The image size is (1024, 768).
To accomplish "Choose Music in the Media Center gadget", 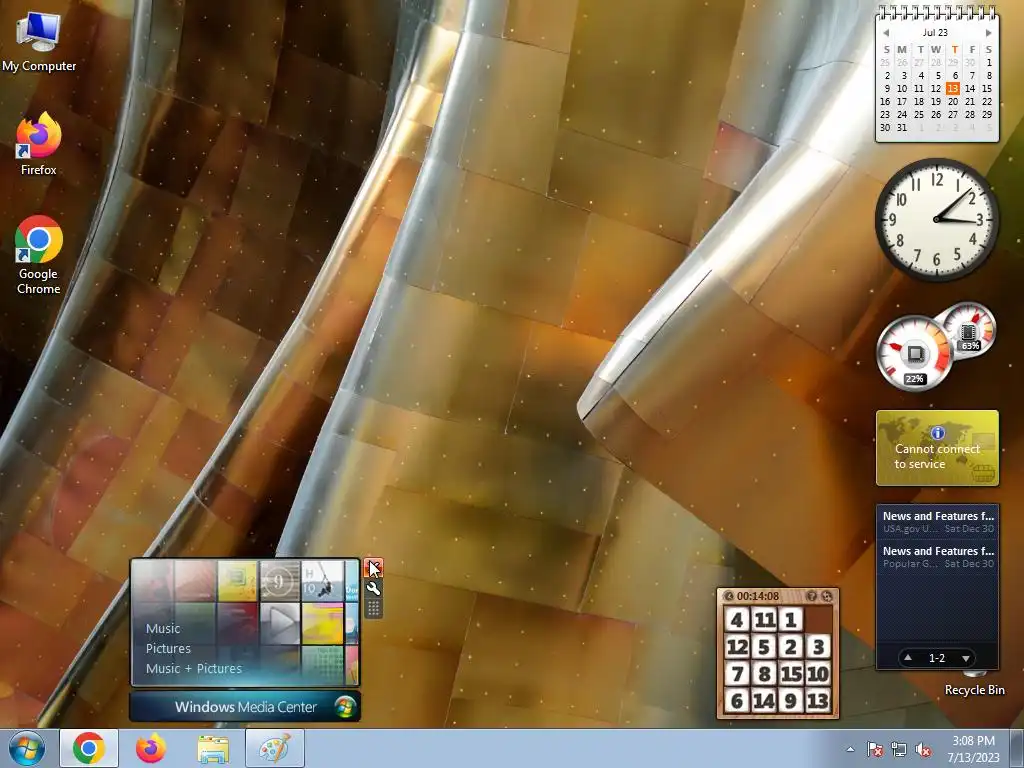I will click(163, 628).
